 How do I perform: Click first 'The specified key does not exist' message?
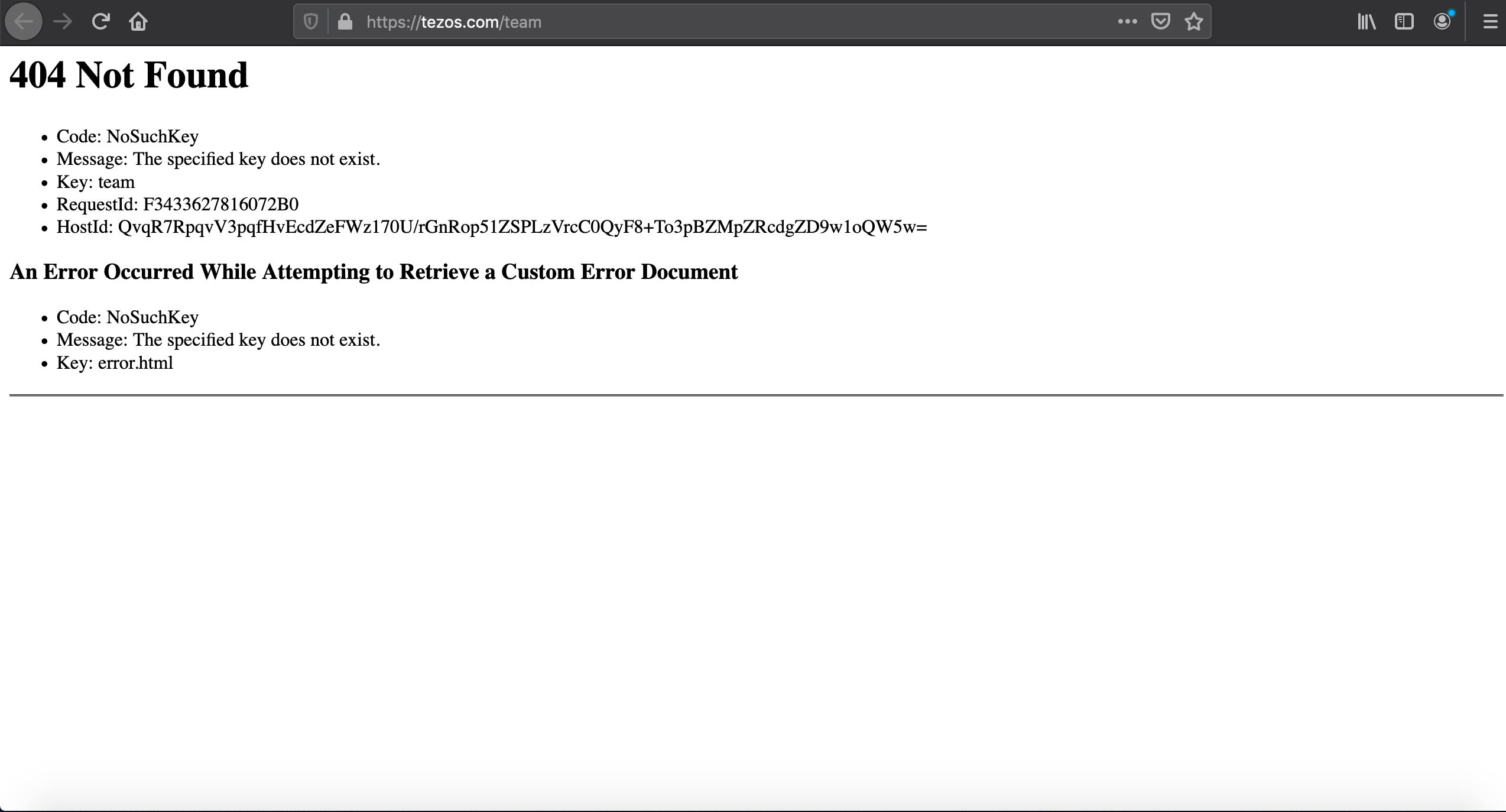218,160
